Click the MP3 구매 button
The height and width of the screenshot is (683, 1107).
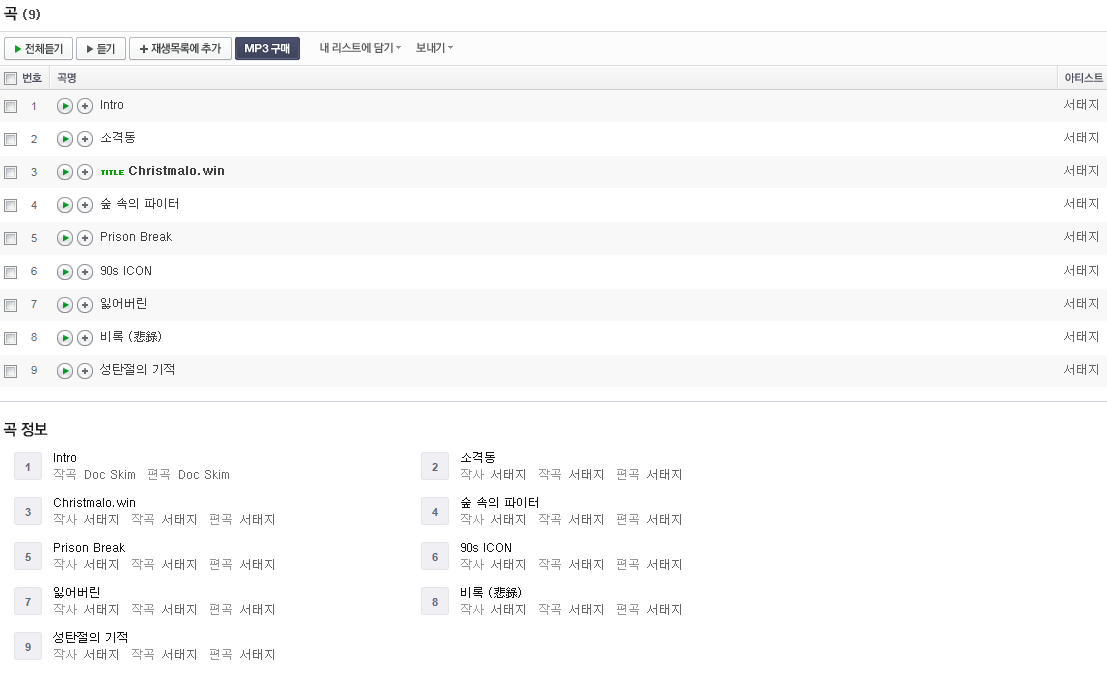267,49
